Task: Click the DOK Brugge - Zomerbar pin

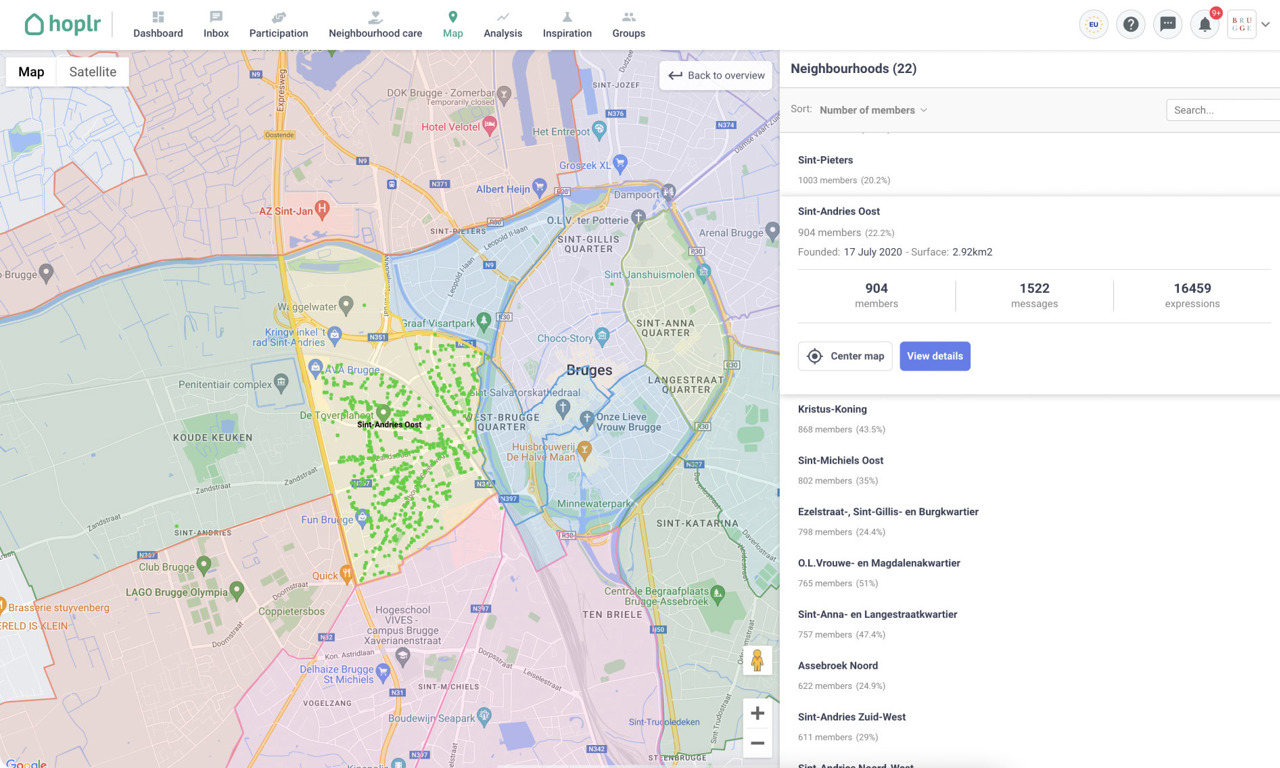Action: coord(505,93)
